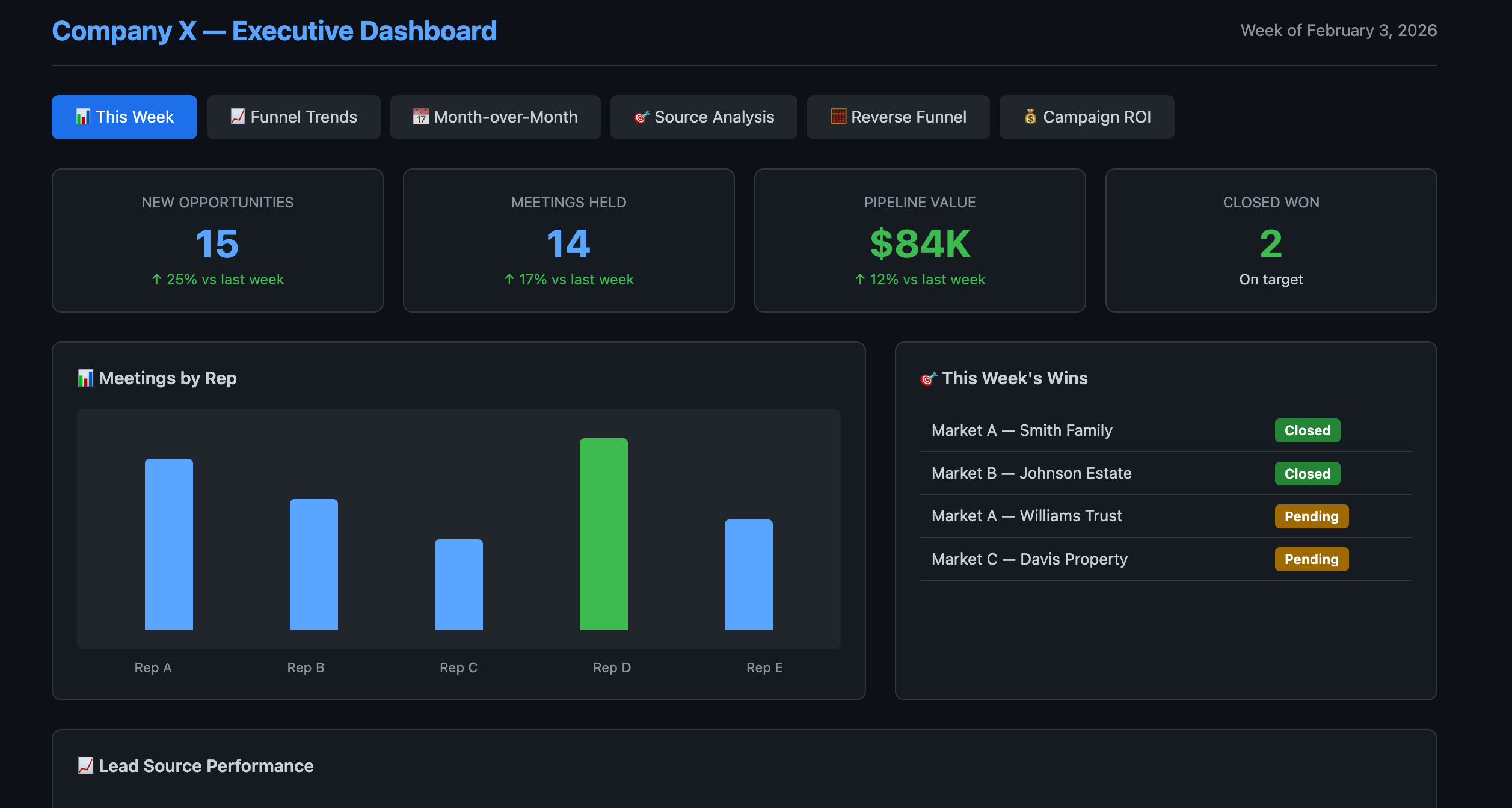Click the Closed badge for Smith Family
1512x808 pixels.
(1307, 430)
